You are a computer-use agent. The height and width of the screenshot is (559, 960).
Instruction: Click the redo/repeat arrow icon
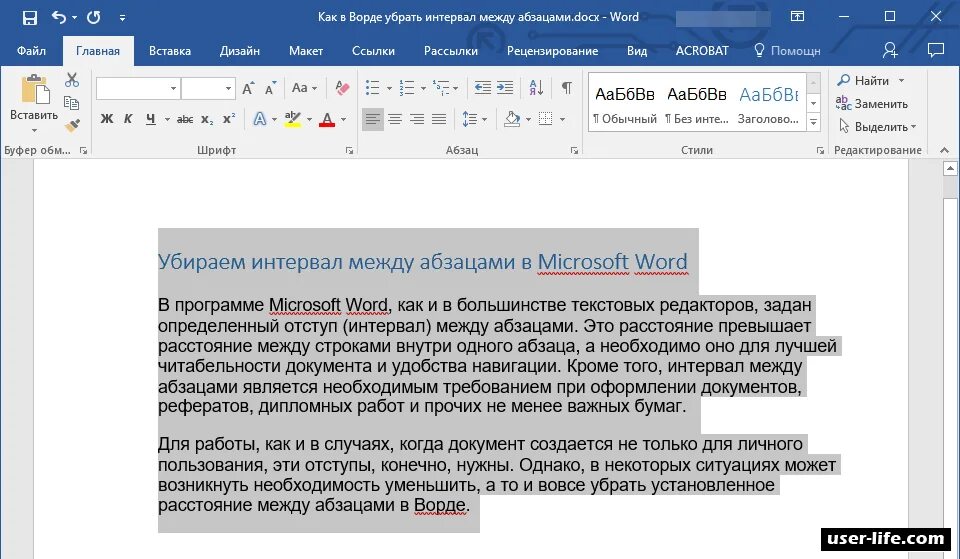(x=93, y=17)
